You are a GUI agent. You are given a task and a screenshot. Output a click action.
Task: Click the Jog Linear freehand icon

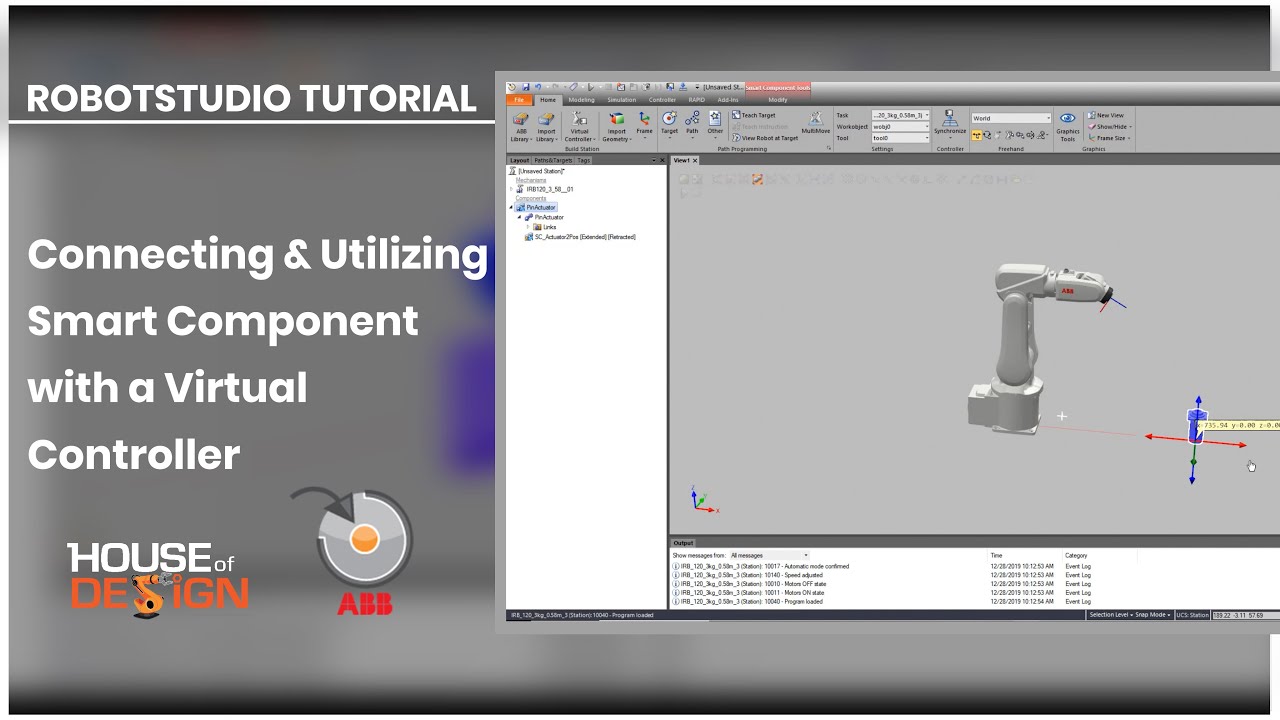pos(1020,135)
